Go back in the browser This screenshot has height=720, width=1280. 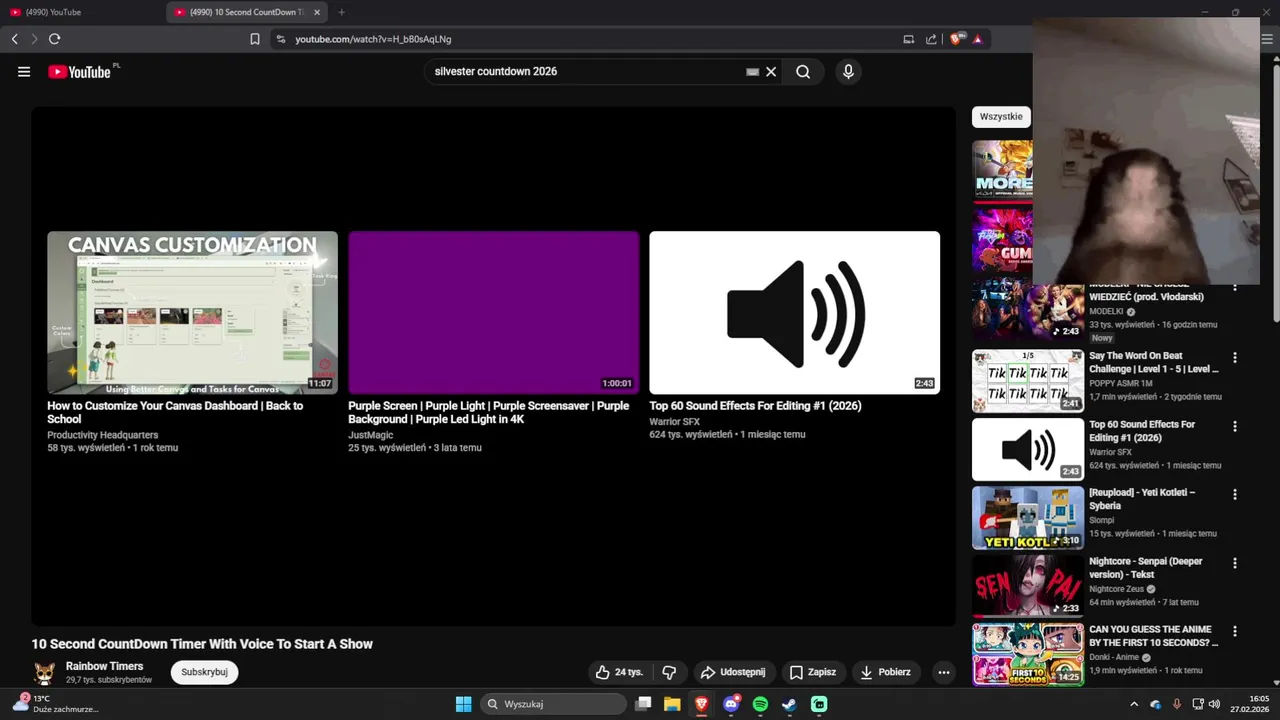click(x=14, y=39)
